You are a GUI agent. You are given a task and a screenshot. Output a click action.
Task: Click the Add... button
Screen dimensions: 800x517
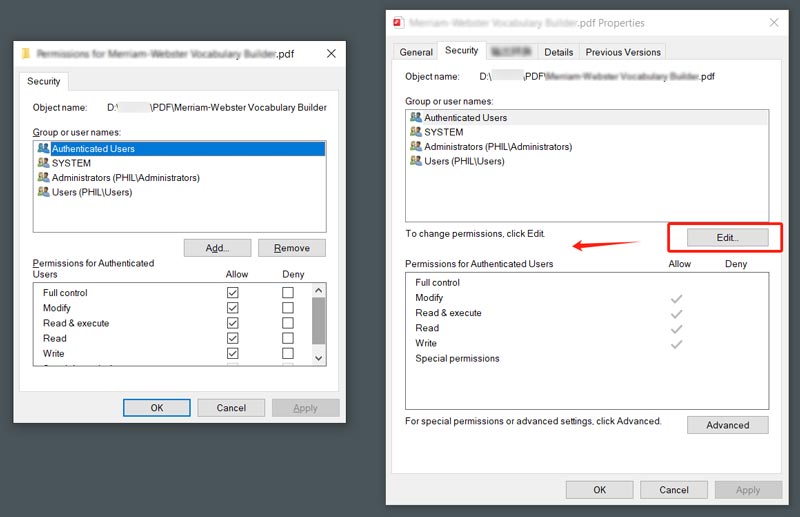(x=217, y=248)
